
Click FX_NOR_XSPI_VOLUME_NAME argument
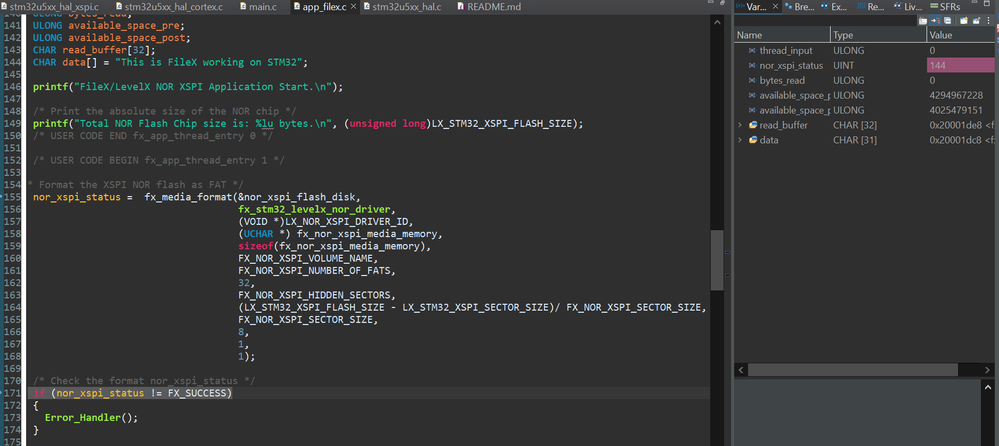click(x=308, y=258)
